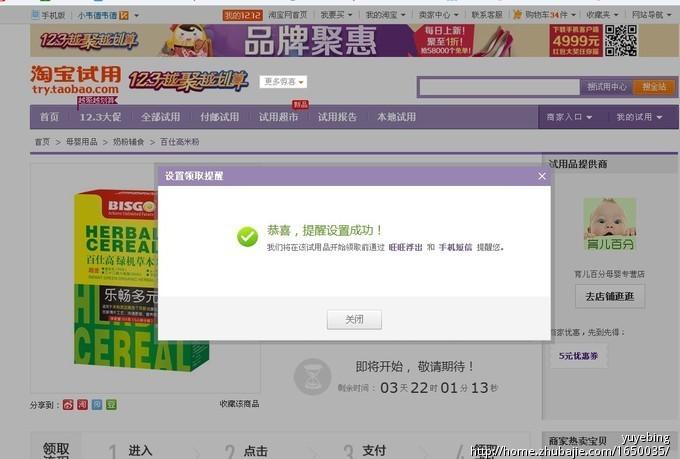The image size is (680, 459).
Task: Share via the first red Weibo icon
Action: (x=68, y=405)
